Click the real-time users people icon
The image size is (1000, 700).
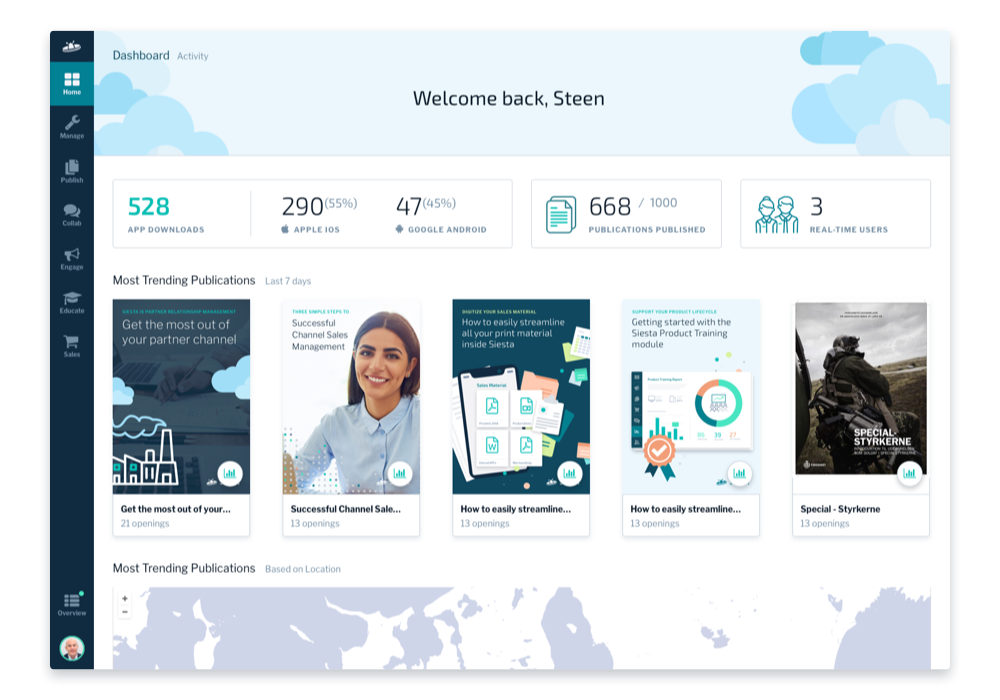(x=776, y=215)
